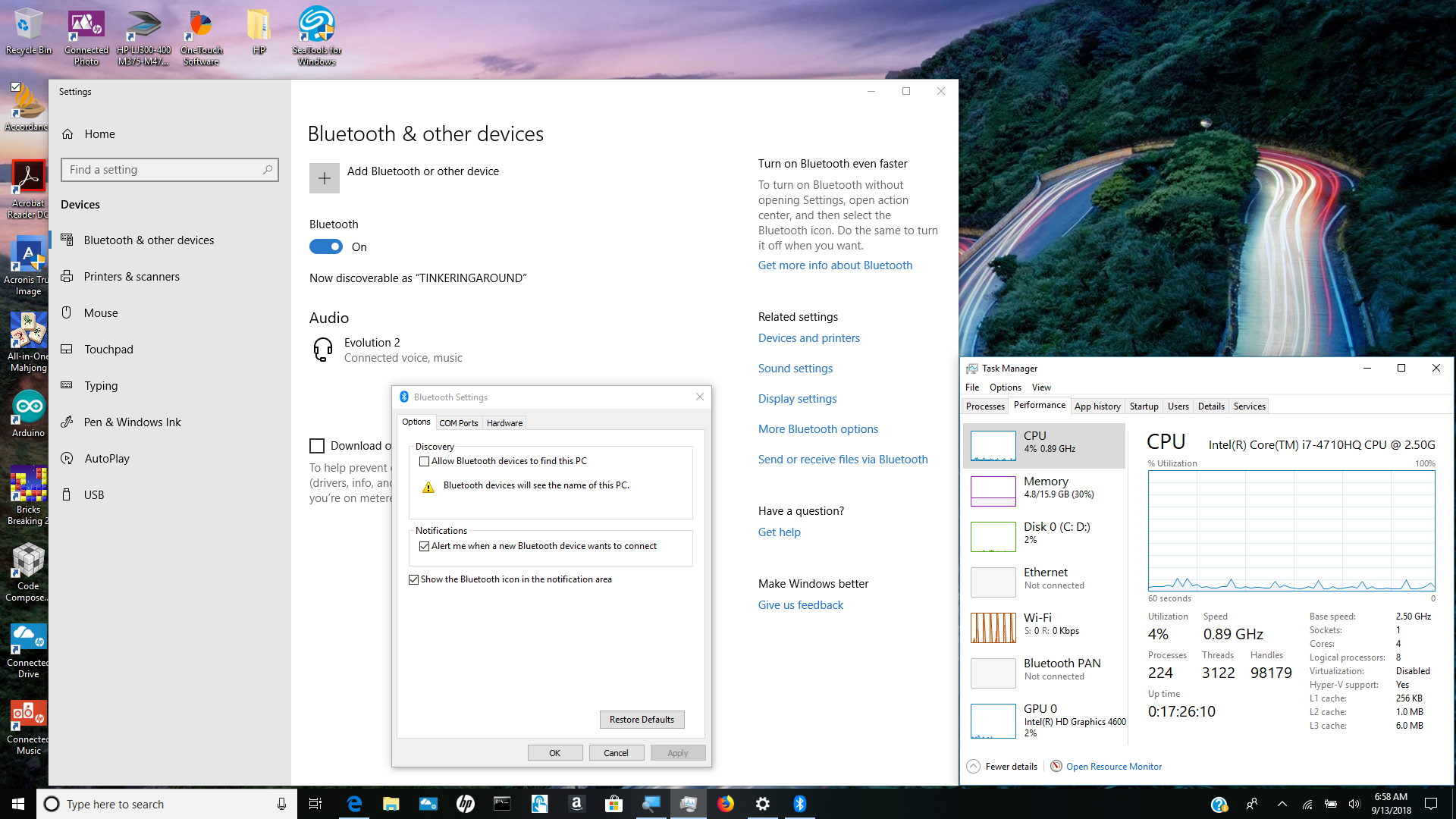The image size is (1456, 819).
Task: Open the Options menu in Task Manager
Action: coord(1005,388)
